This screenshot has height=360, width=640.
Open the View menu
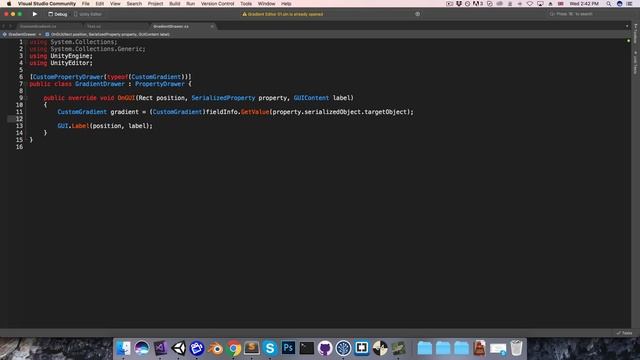115,4
